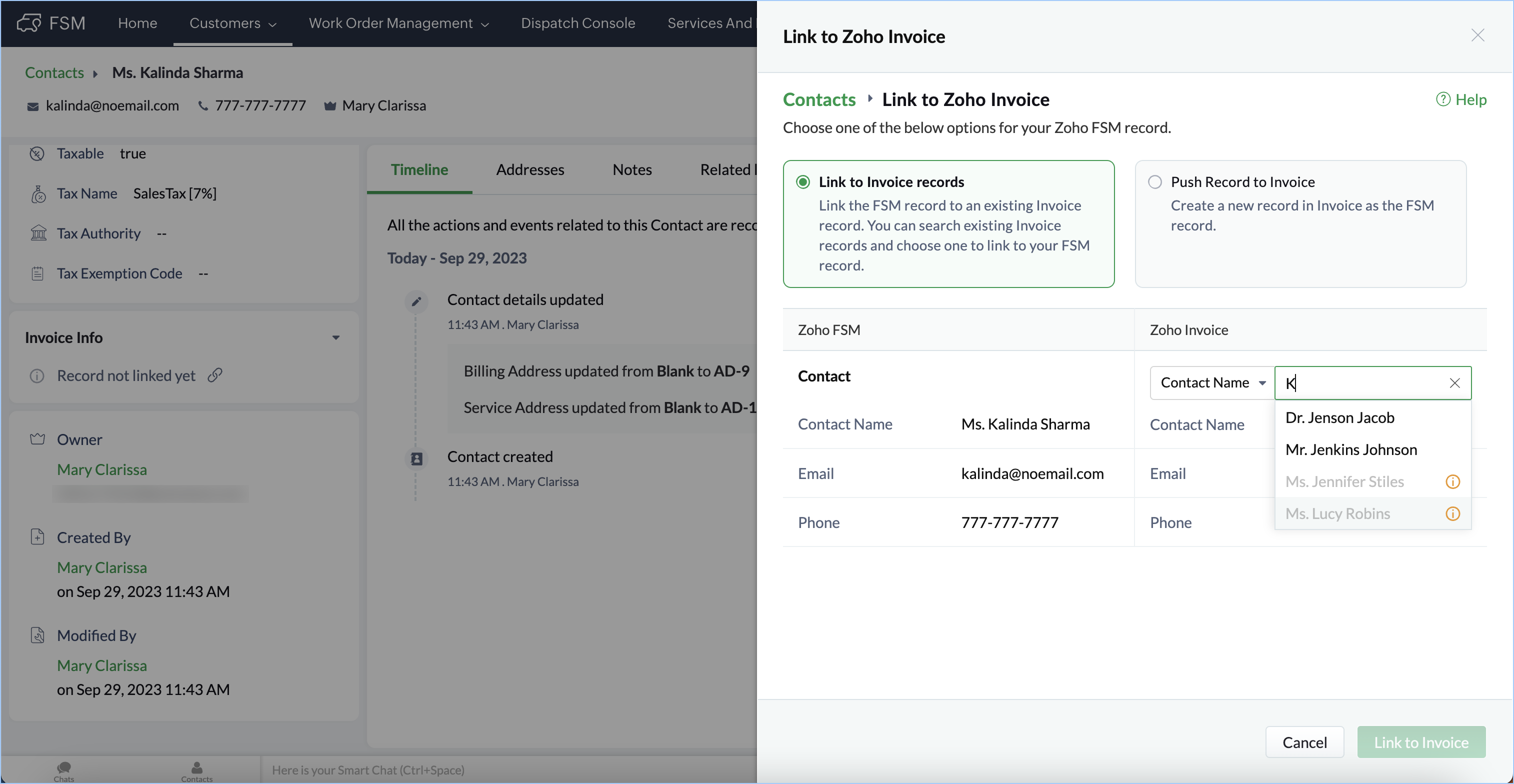Click the Owner crown icon in sidebar
This screenshot has height=784, width=1514.
[x=37, y=439]
